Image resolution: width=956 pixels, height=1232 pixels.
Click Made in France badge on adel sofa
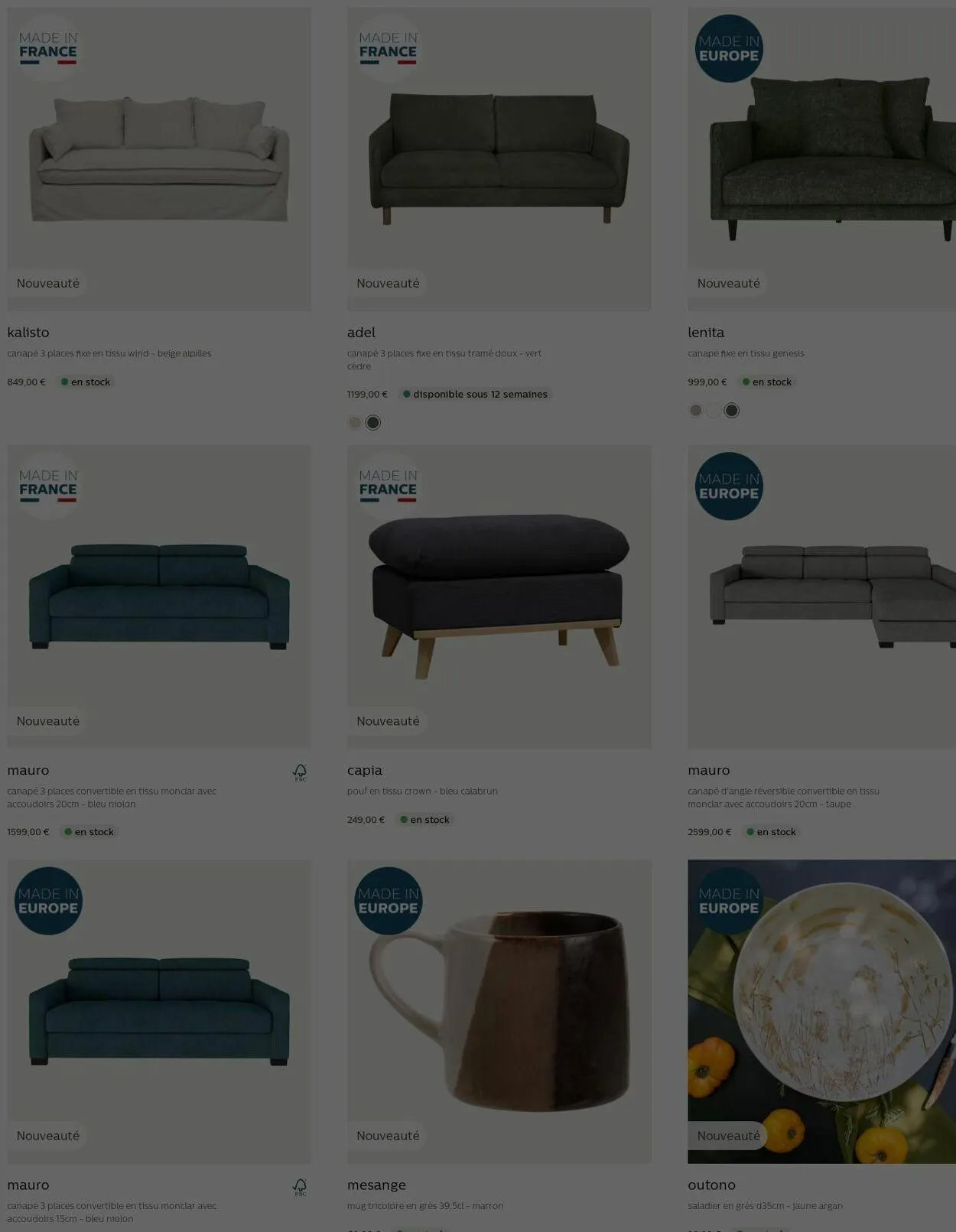[x=389, y=48]
